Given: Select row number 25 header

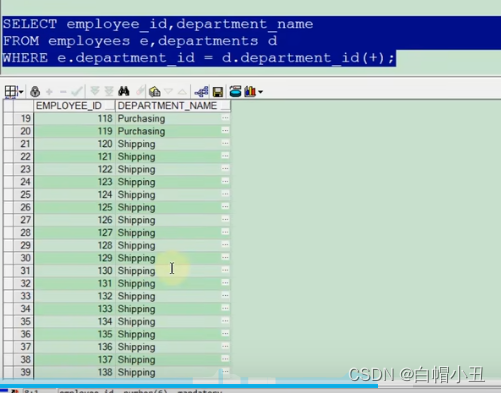Looking at the screenshot, I should click(23, 194).
